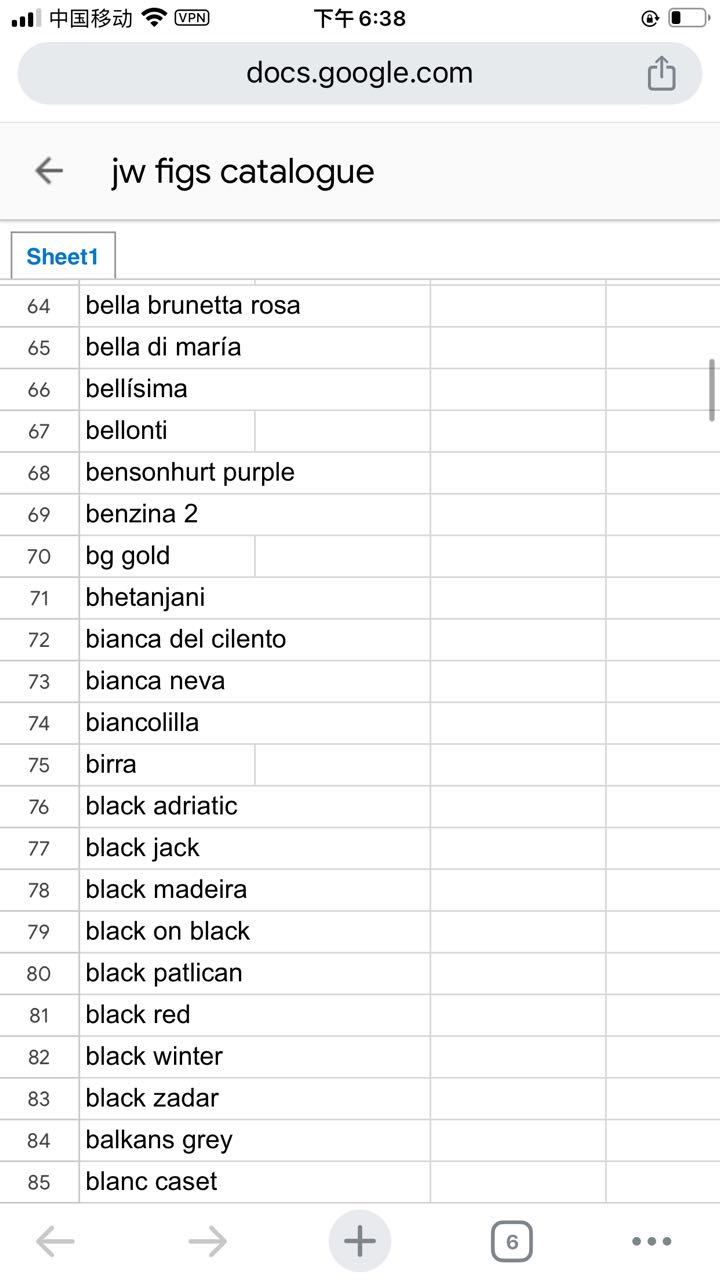
Task: Select the cell 'black madeira'
Action: 255,889
